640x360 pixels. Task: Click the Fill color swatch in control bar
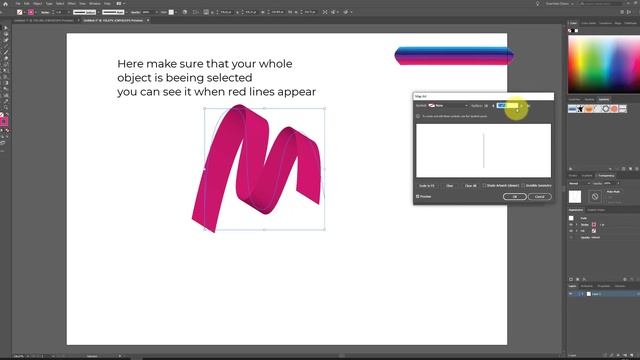pyautogui.click(x=20, y=12)
